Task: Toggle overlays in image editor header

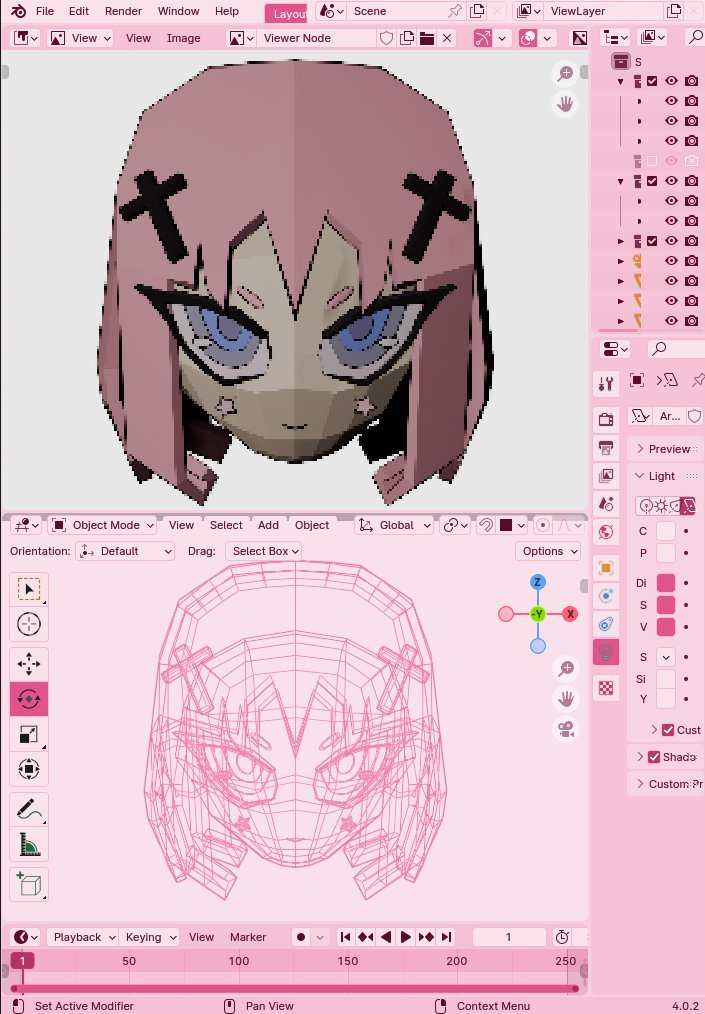Action: 528,38
